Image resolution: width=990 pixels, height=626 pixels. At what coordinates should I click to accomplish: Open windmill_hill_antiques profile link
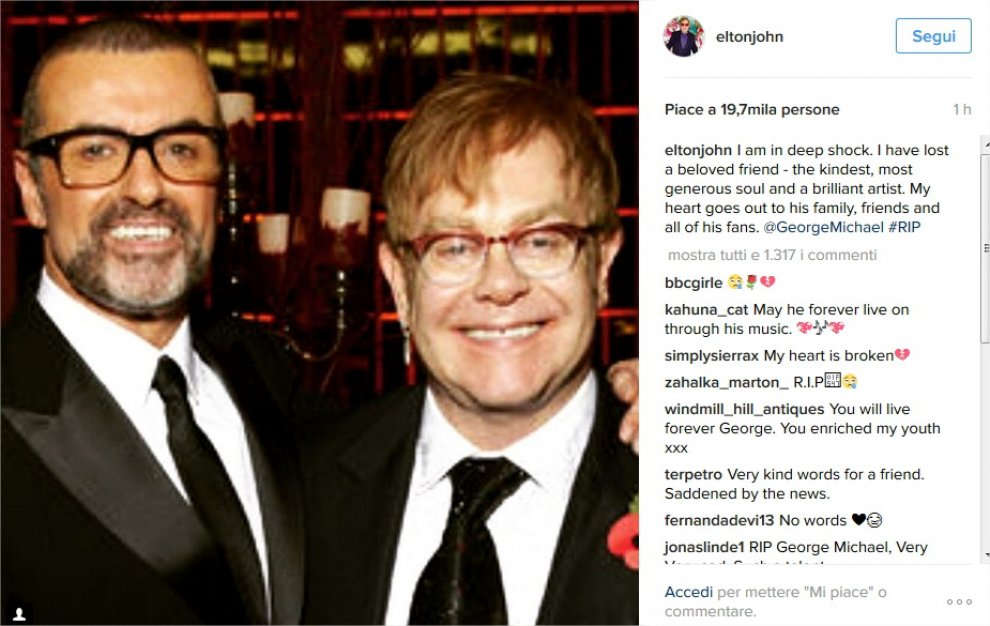coord(744,409)
